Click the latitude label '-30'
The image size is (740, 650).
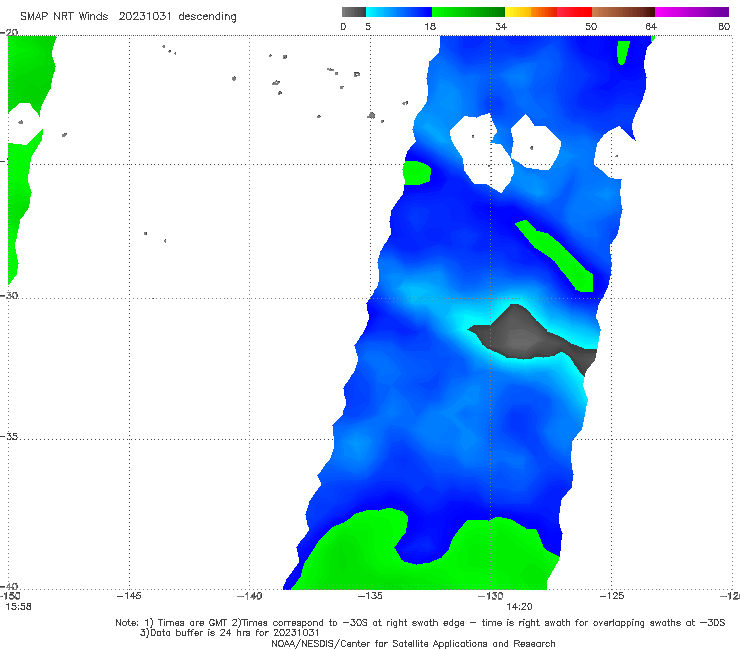pos(9,295)
